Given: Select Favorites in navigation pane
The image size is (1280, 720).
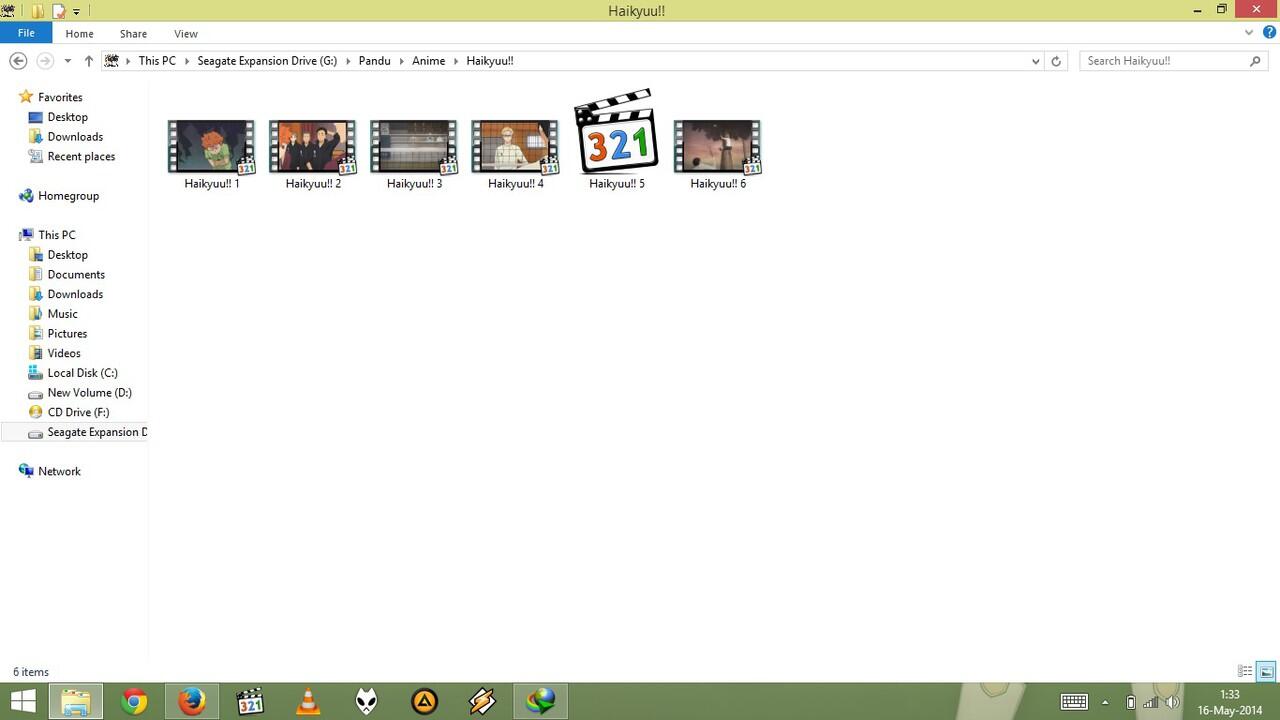Looking at the screenshot, I should pos(60,97).
